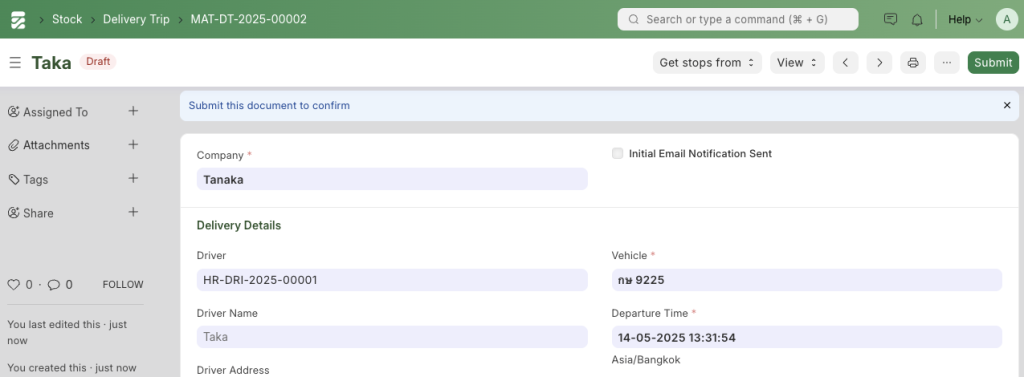The image size is (1024, 377).
Task: Add attachment using the plus icon
Action: (x=133, y=144)
